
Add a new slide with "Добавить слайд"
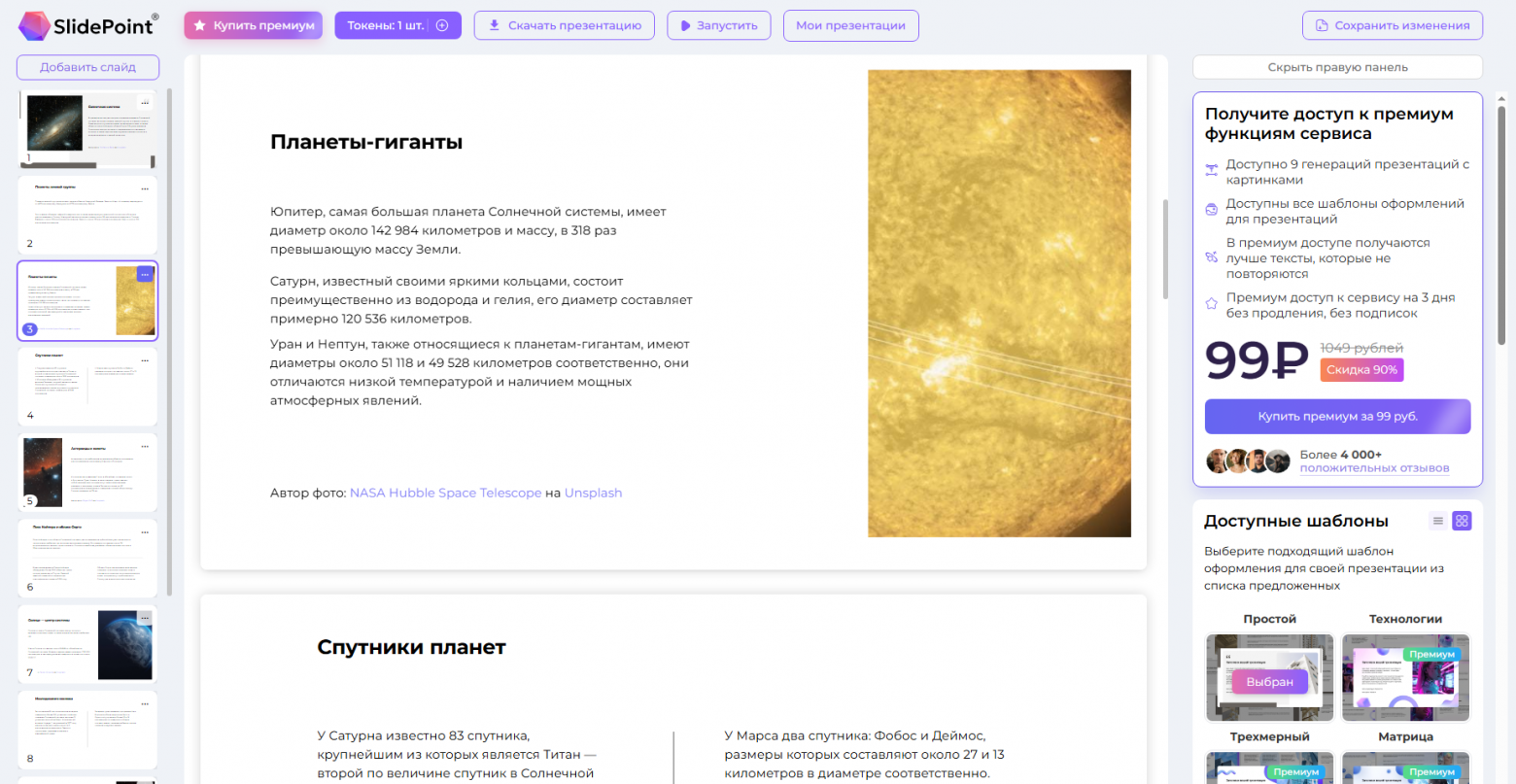coord(87,67)
